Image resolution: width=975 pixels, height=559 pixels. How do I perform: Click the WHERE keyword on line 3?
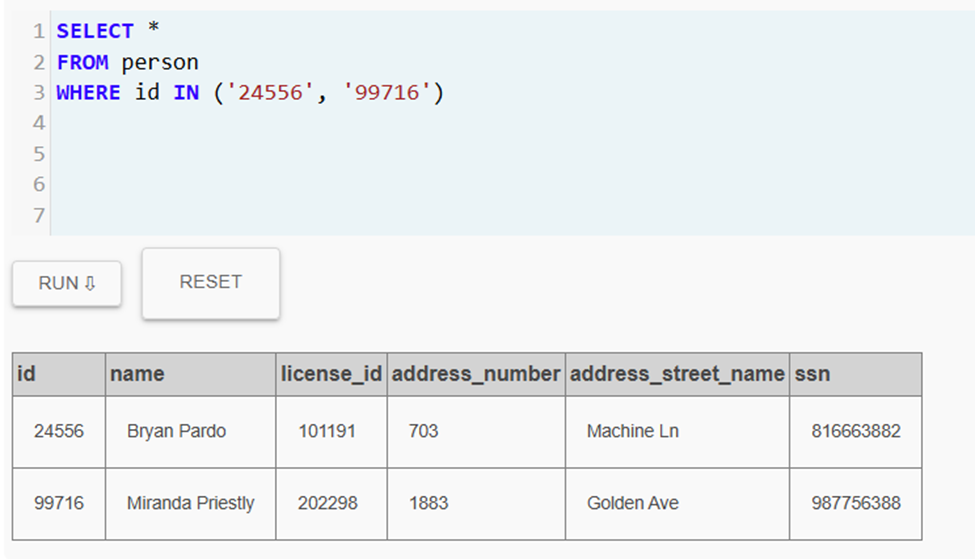[88, 93]
